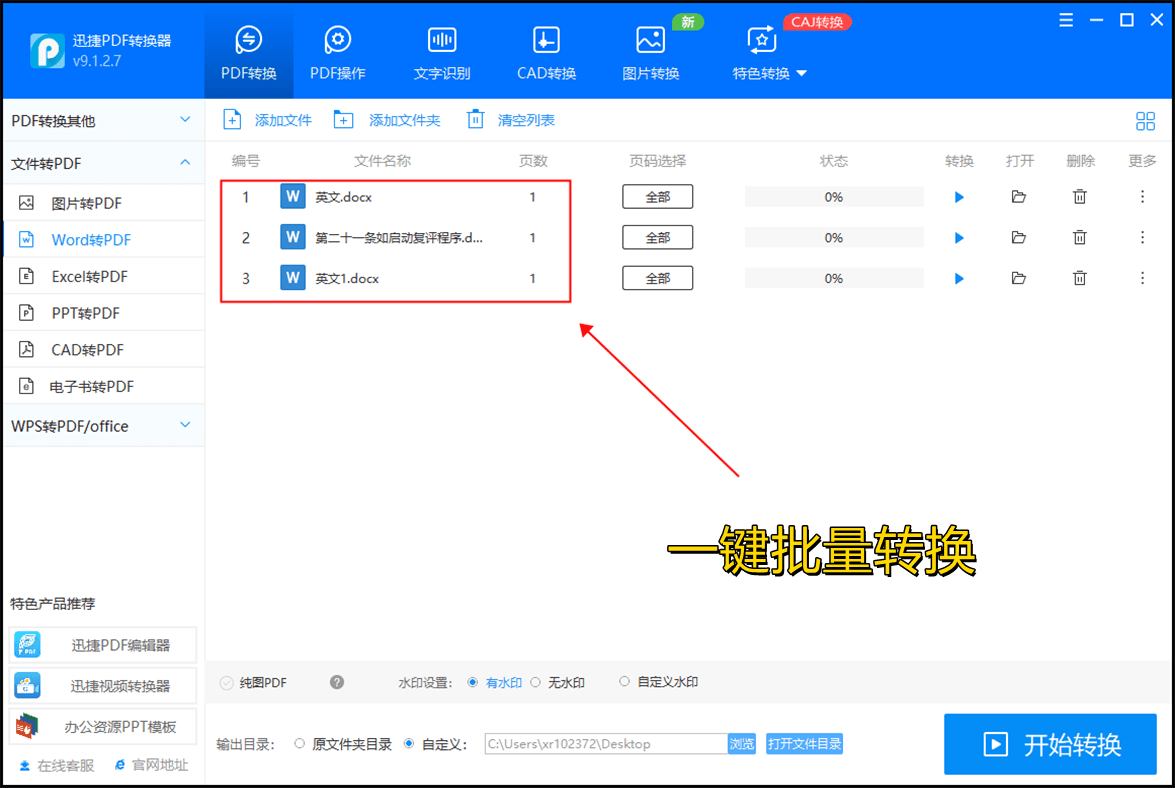Viewport: 1175px width, 788px height.
Task: Select the 自定义水印 radio button
Action: (624, 682)
